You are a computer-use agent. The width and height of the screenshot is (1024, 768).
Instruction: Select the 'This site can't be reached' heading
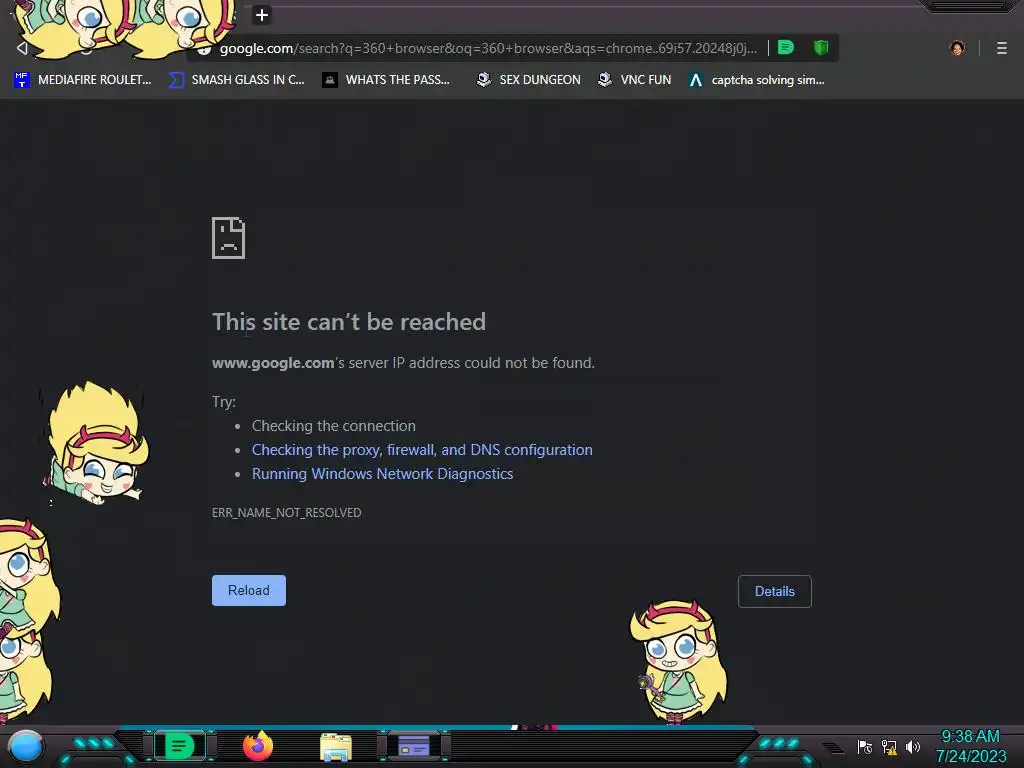tap(349, 321)
